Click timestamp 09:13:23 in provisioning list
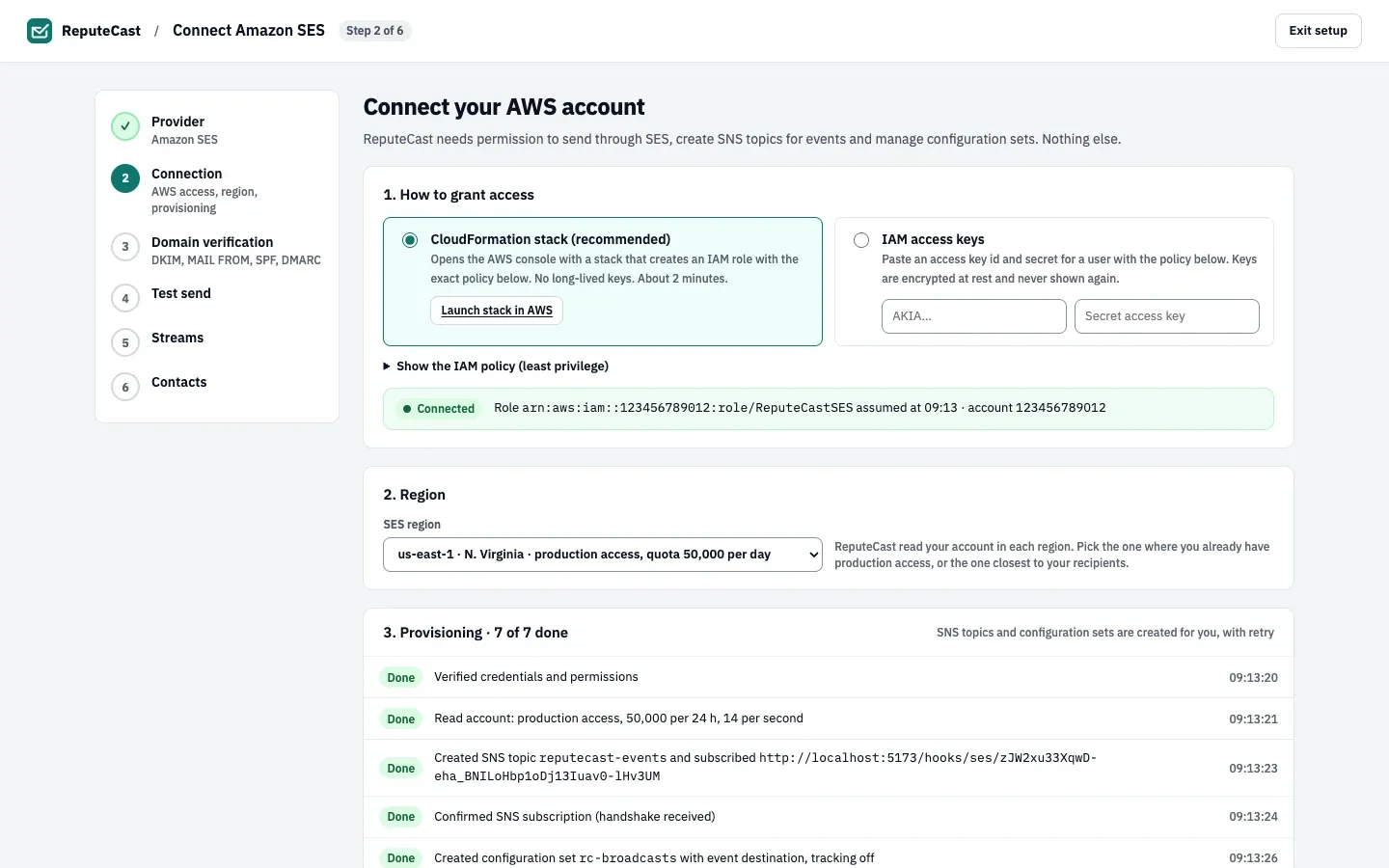1389x868 pixels. pos(1253,769)
